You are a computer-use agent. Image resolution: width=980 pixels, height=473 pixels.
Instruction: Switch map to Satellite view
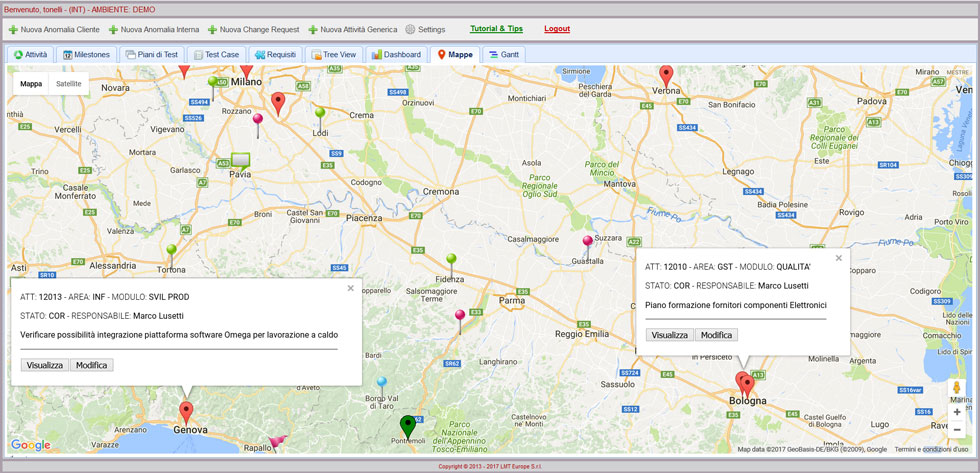(x=69, y=83)
